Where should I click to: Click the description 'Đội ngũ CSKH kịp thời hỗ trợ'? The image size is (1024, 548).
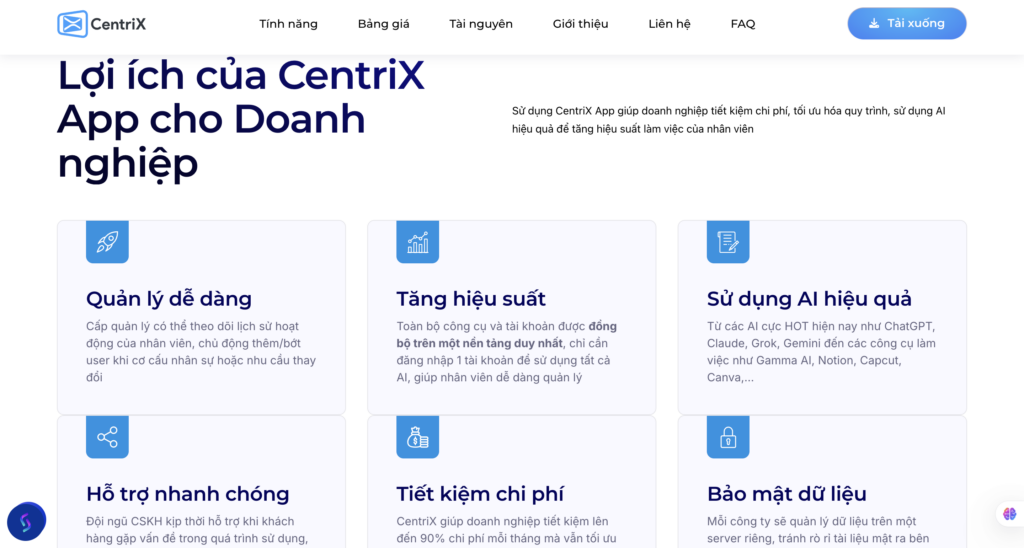pos(197,530)
